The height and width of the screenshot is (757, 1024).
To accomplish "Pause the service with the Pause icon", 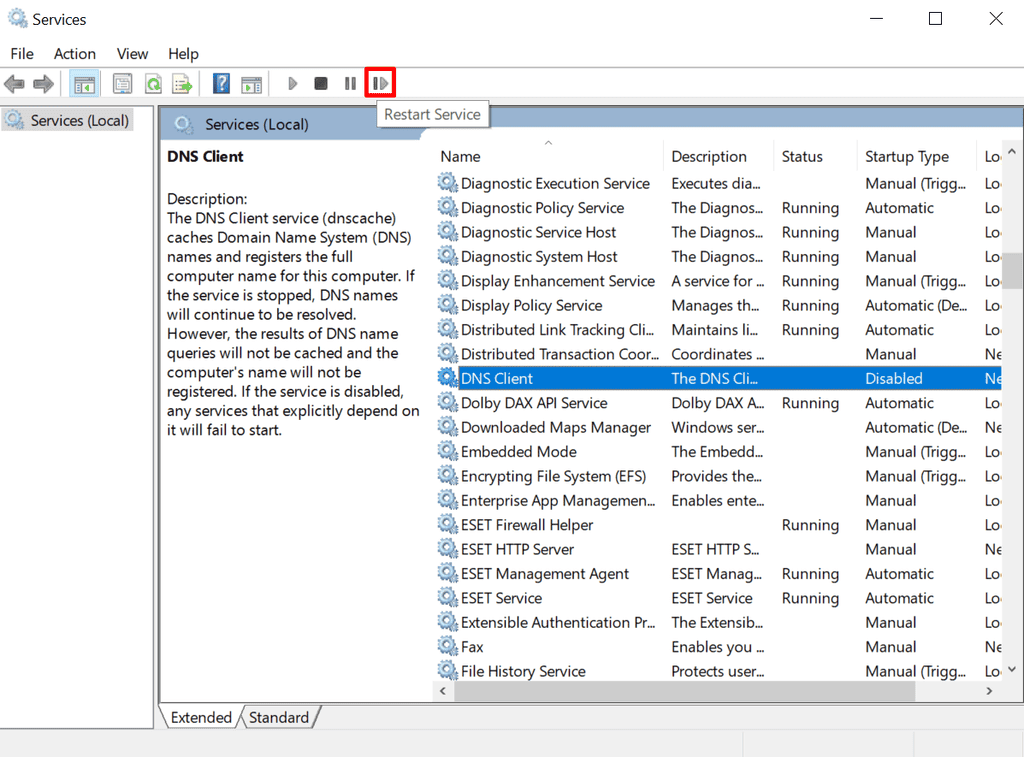I will coord(349,83).
